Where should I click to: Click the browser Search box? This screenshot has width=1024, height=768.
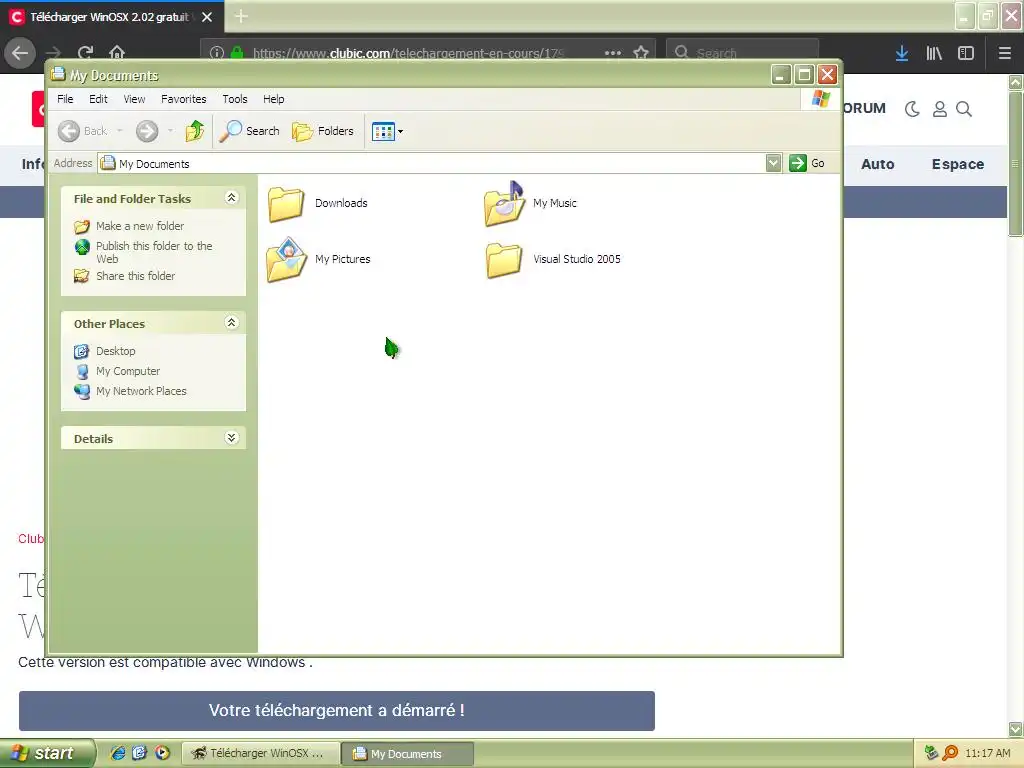tap(742, 52)
